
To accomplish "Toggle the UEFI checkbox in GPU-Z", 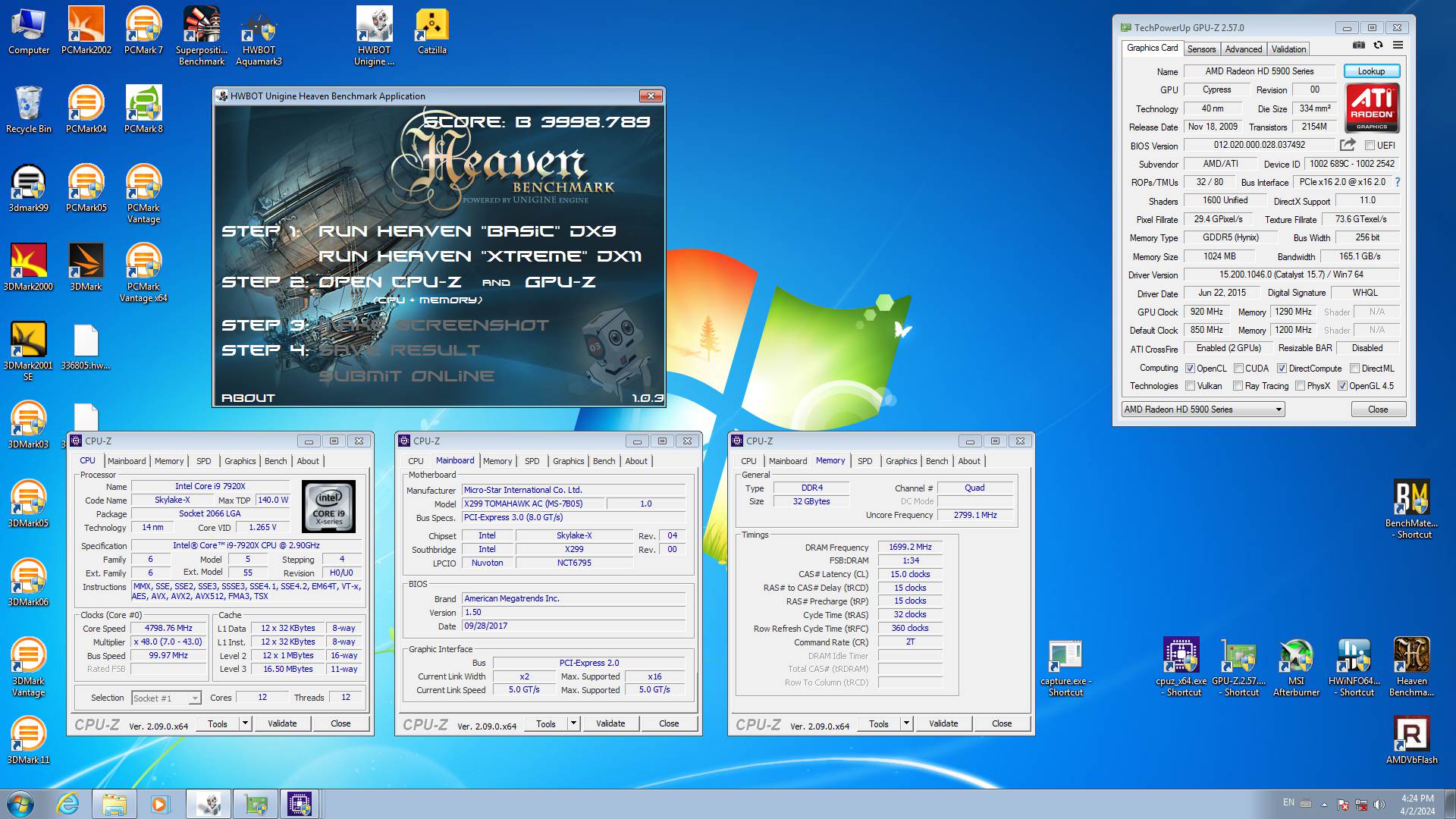I will 1370,146.
